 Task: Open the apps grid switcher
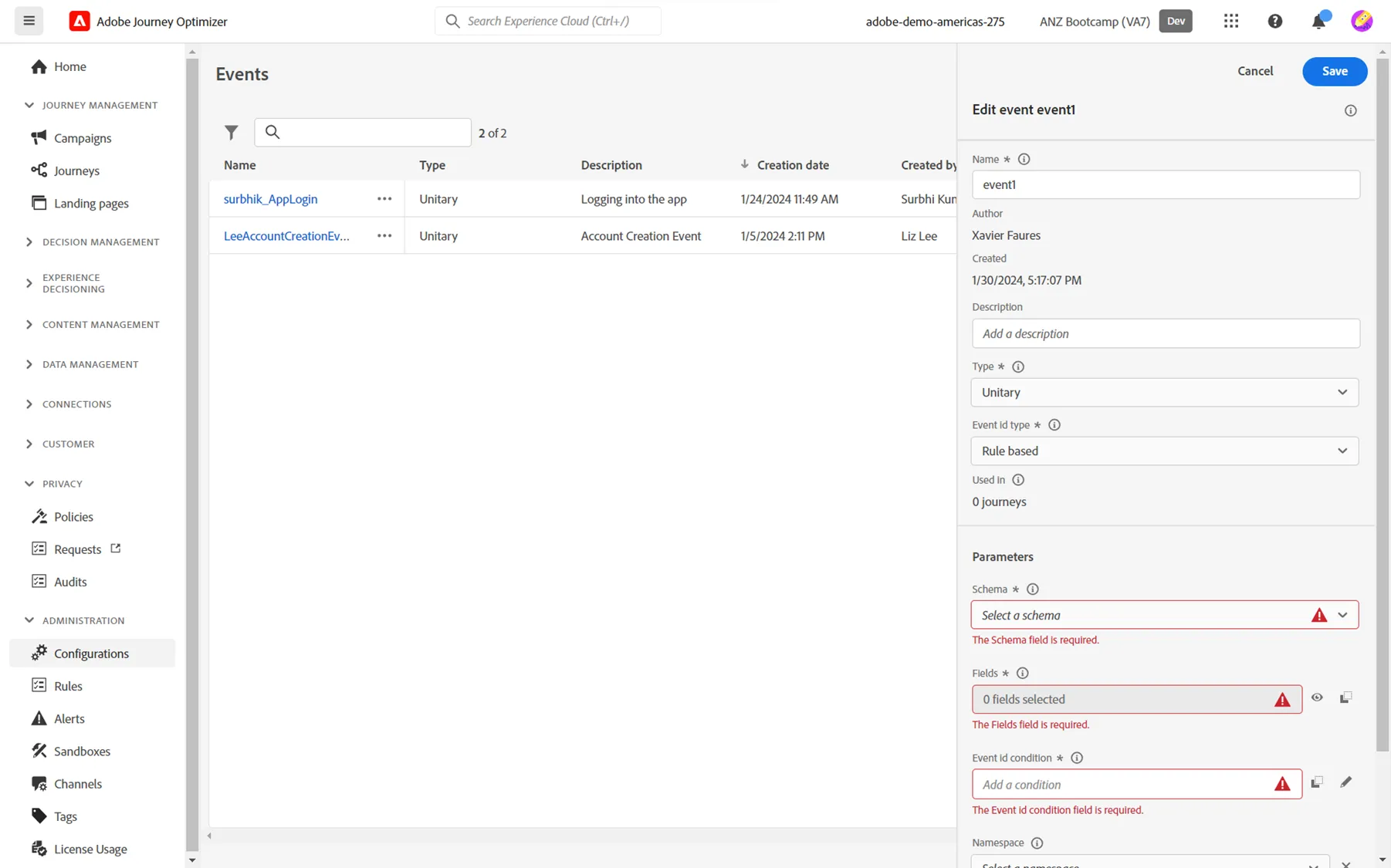coord(1231,21)
